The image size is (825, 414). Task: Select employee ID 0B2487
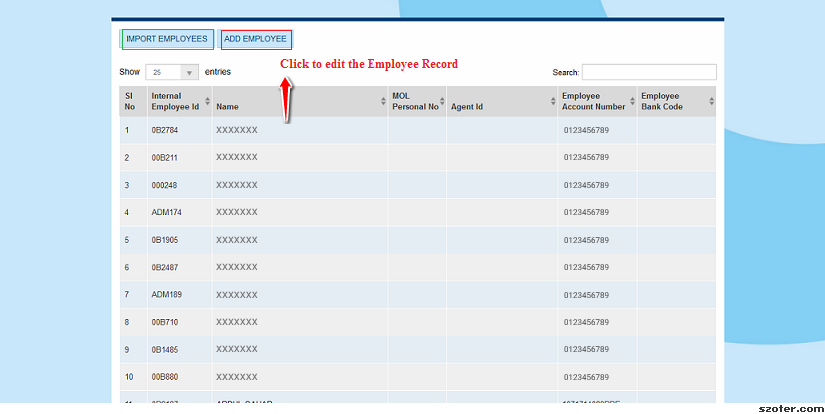165,268
